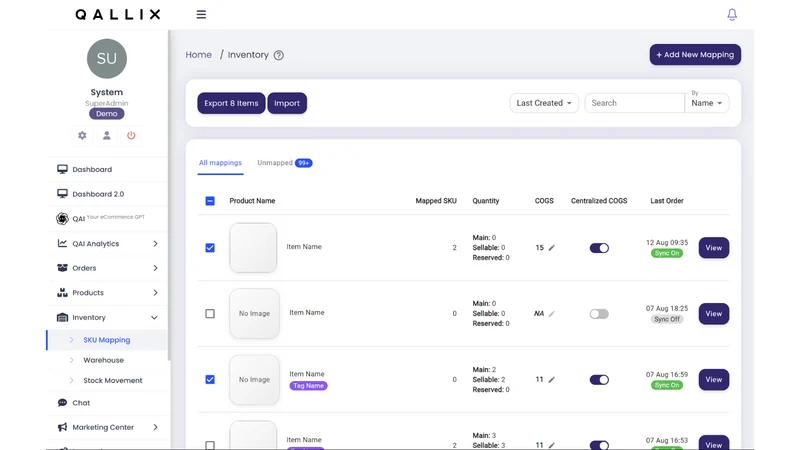Click View button in 07 Aug 16:59 row
Screen dimensions: 800x450
pos(713,380)
